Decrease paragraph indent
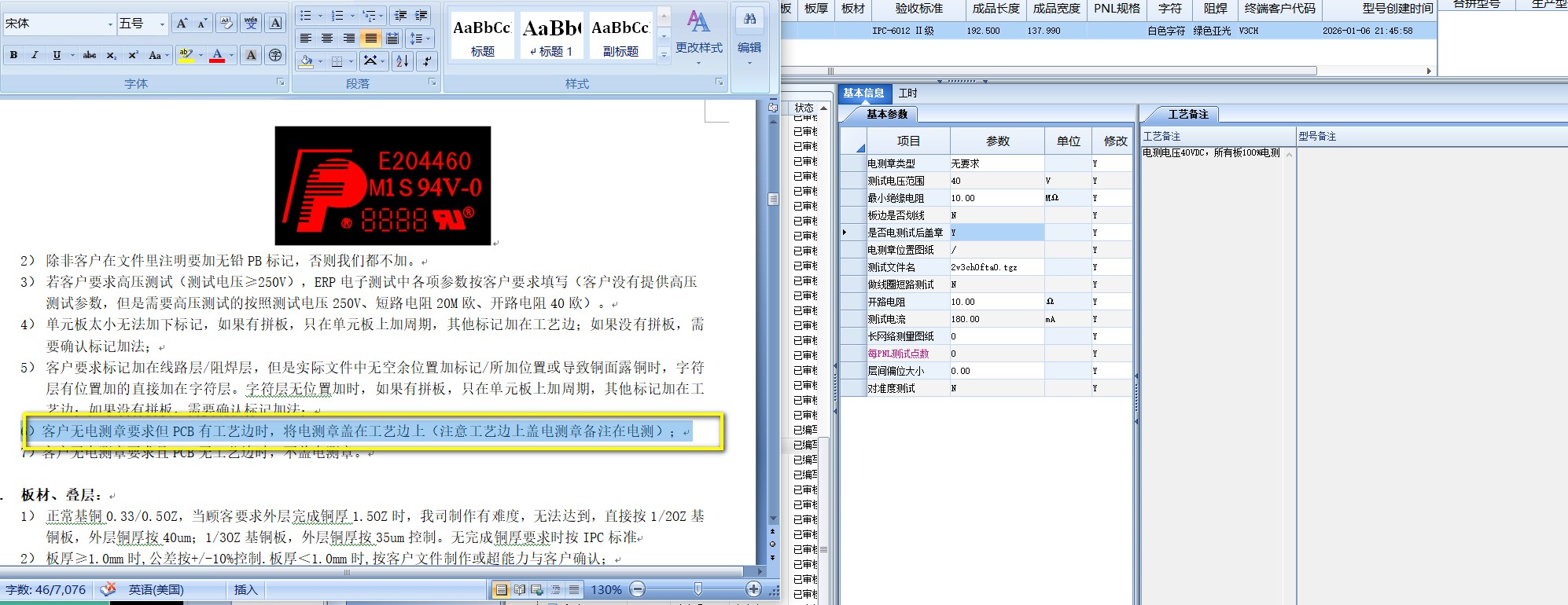 click(400, 15)
